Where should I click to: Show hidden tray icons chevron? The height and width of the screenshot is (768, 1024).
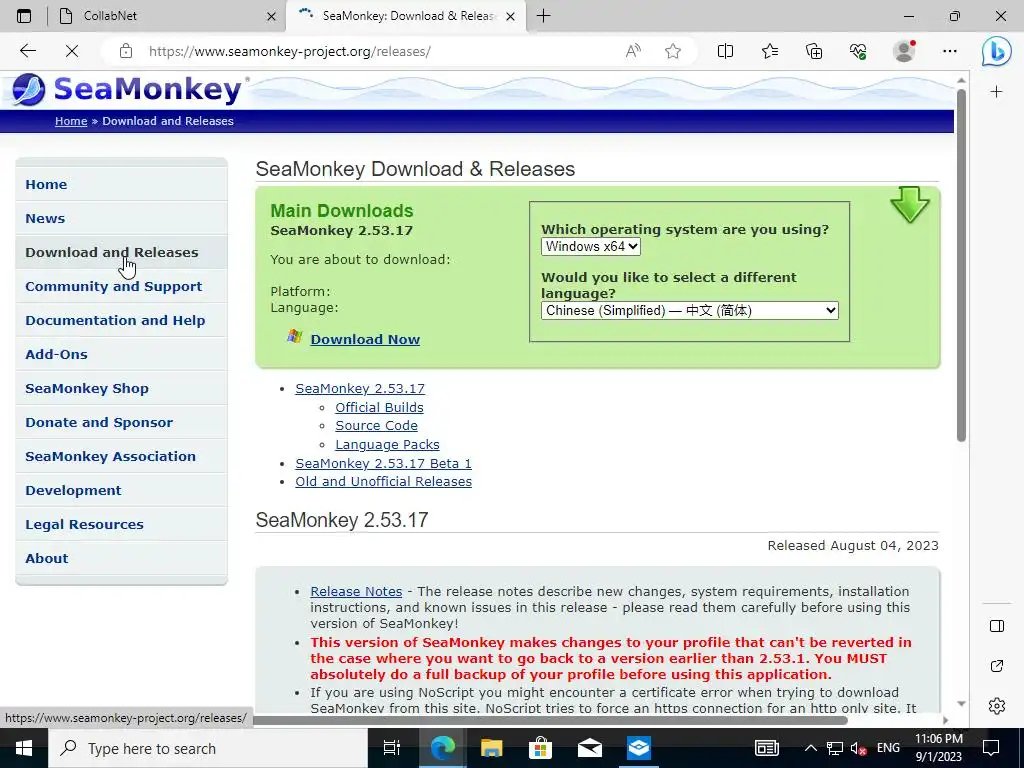click(x=810, y=748)
